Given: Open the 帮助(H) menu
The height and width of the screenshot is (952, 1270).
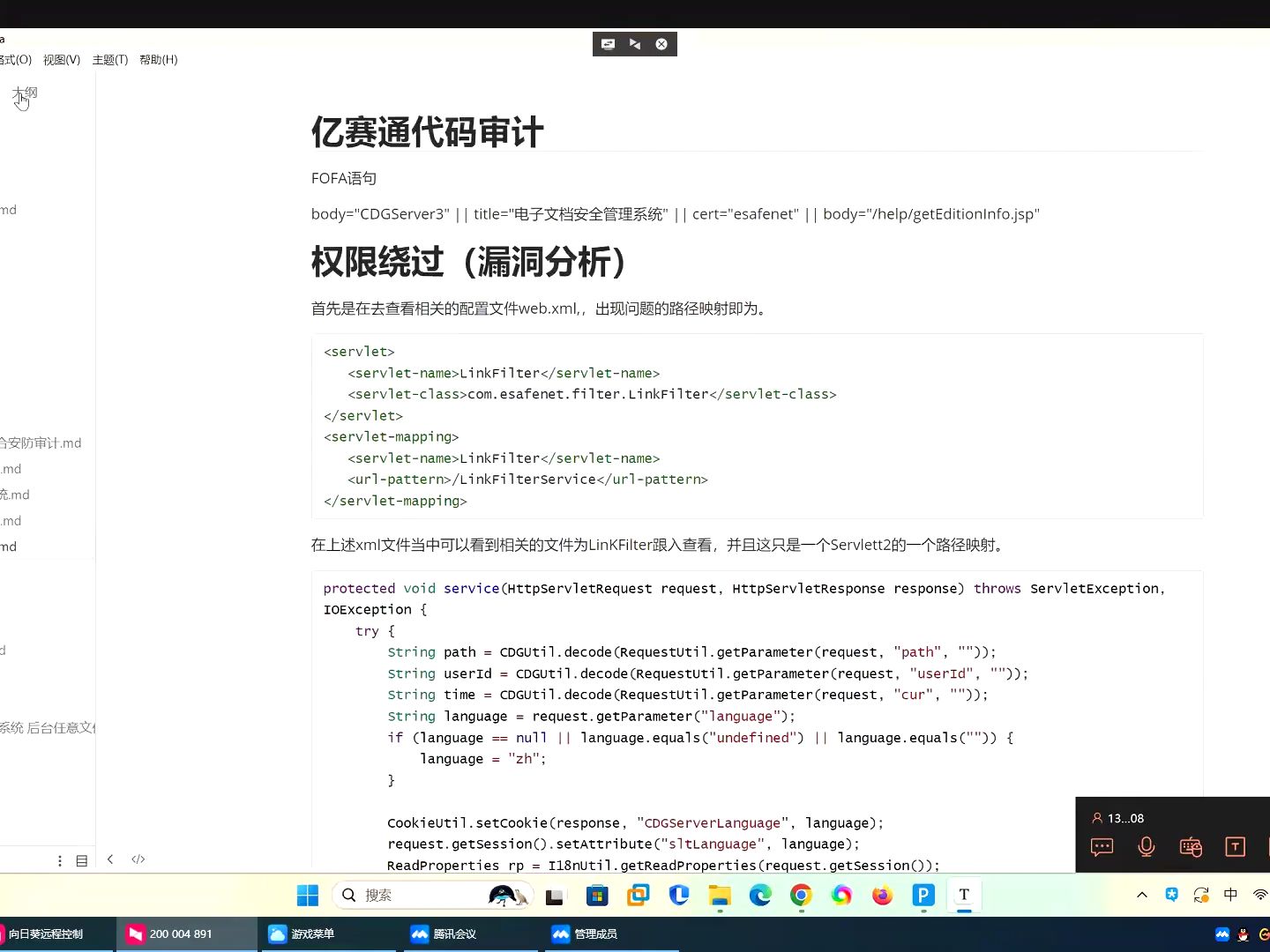Looking at the screenshot, I should tap(159, 60).
